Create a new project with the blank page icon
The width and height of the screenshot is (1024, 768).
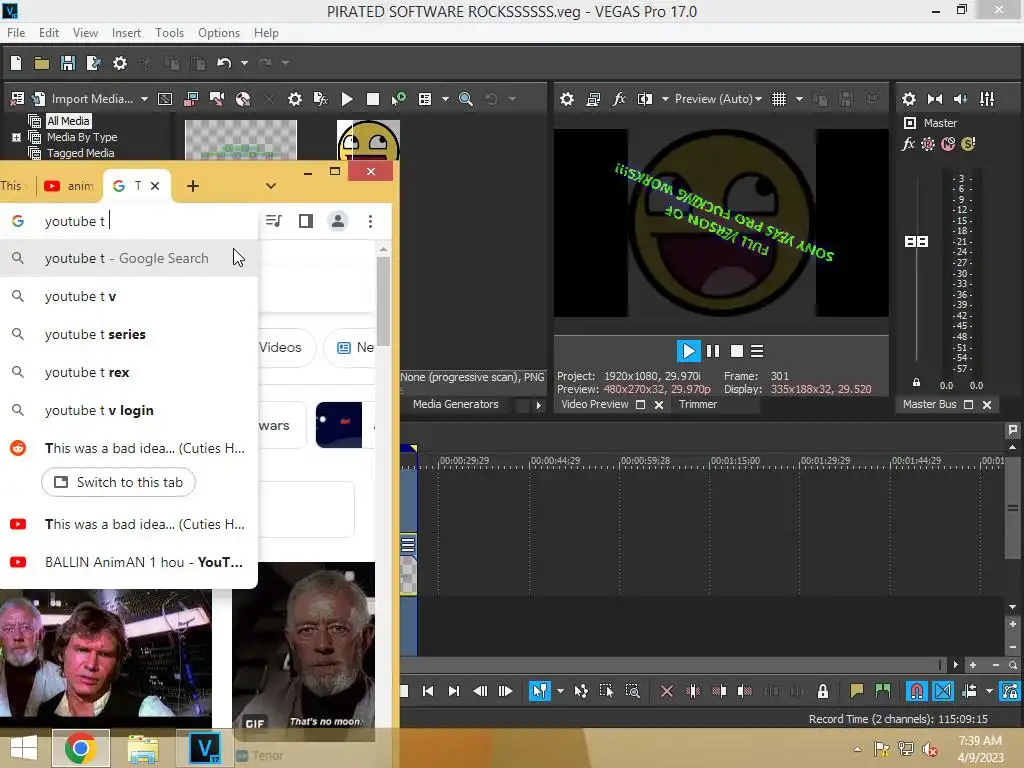click(x=16, y=63)
